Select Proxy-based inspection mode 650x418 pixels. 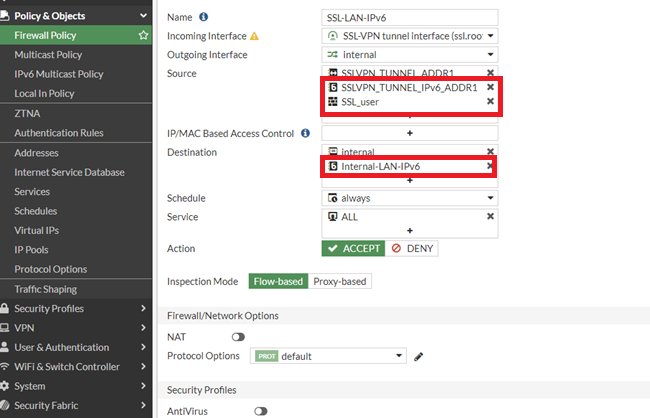tap(340, 281)
